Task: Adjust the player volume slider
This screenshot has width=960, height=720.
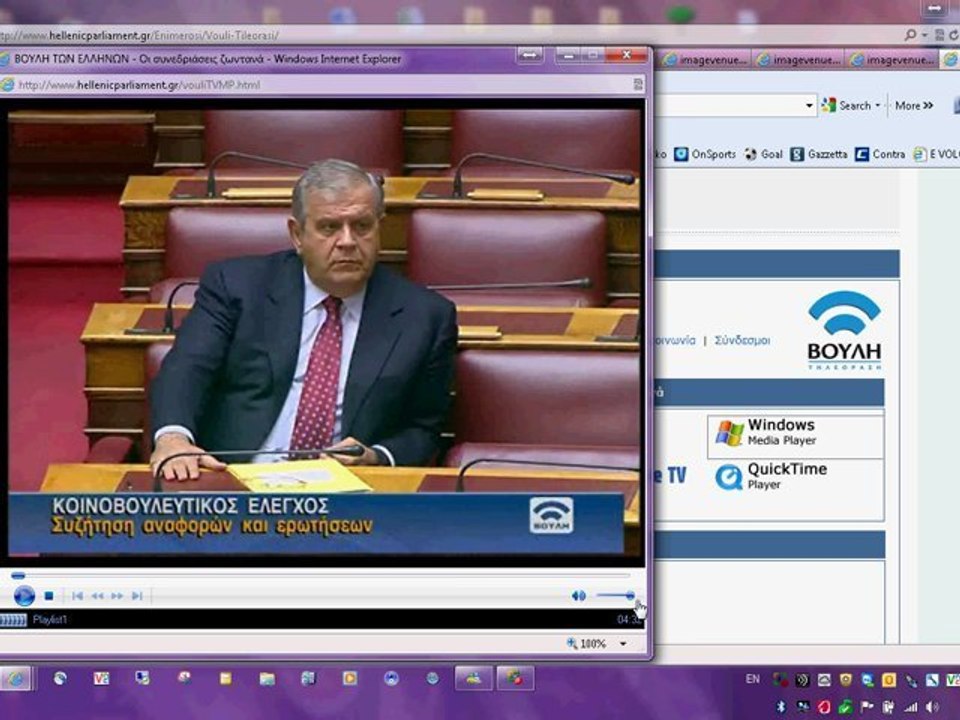Action: tap(615, 595)
